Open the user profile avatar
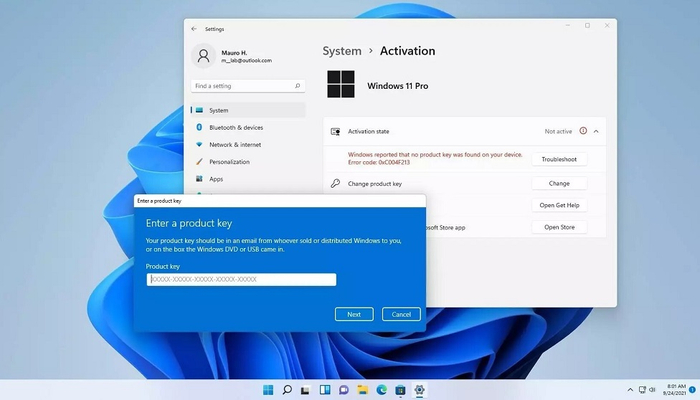Image resolution: width=700 pixels, height=400 pixels. 204,56
